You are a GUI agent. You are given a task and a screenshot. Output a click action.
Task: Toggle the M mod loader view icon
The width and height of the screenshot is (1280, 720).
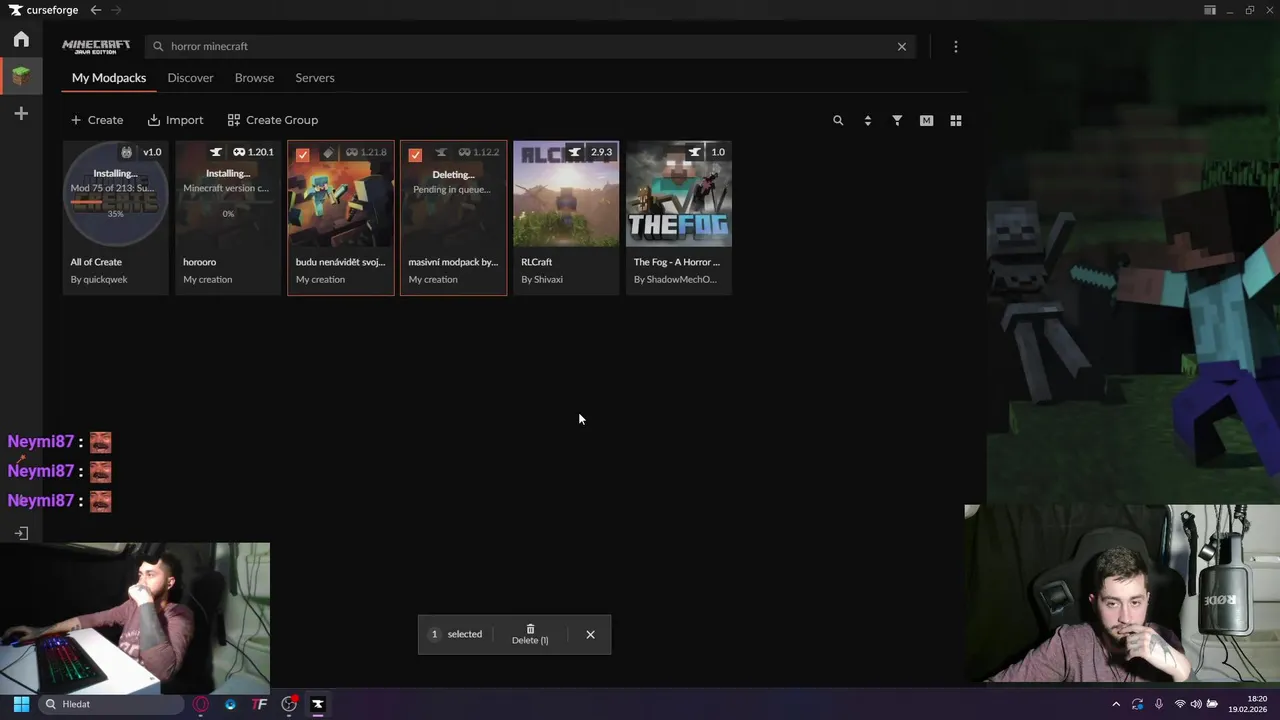point(926,120)
